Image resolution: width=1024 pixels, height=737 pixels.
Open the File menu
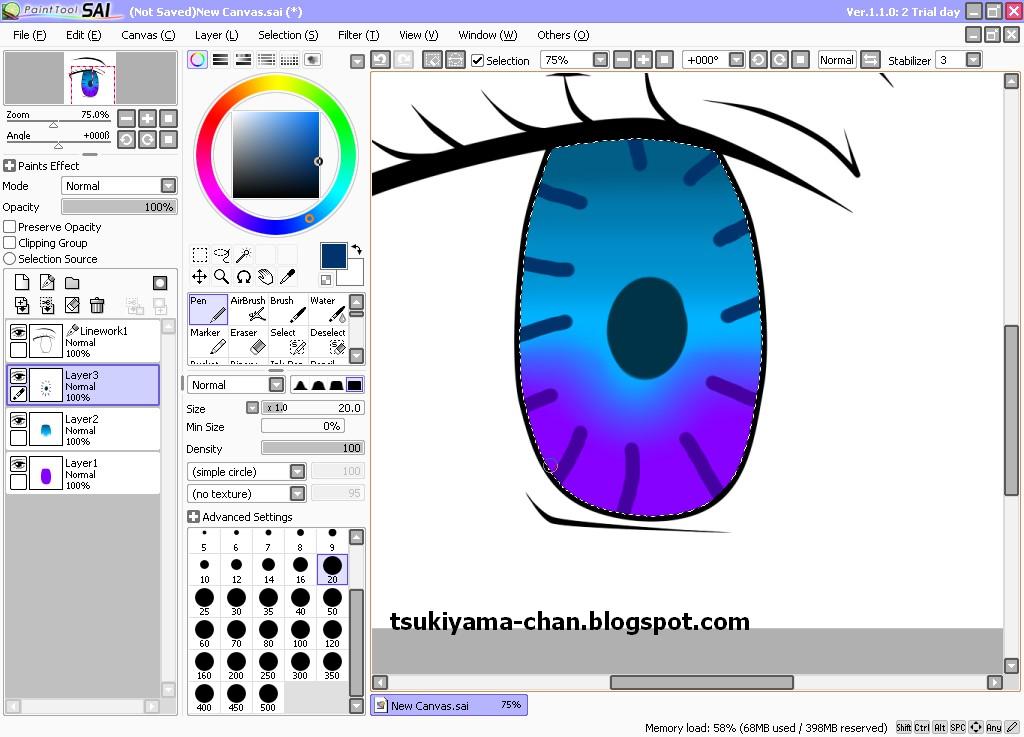29,35
